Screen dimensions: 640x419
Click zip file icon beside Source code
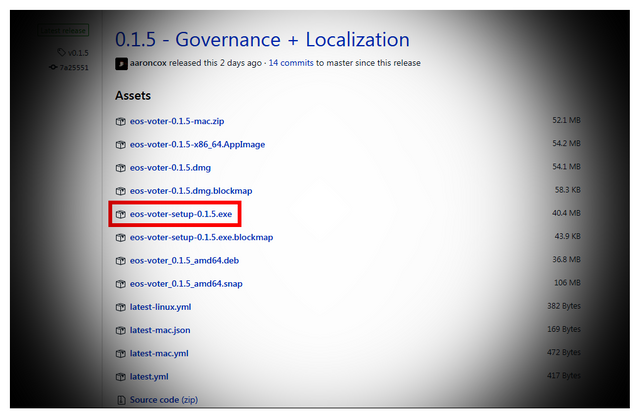pos(121,400)
